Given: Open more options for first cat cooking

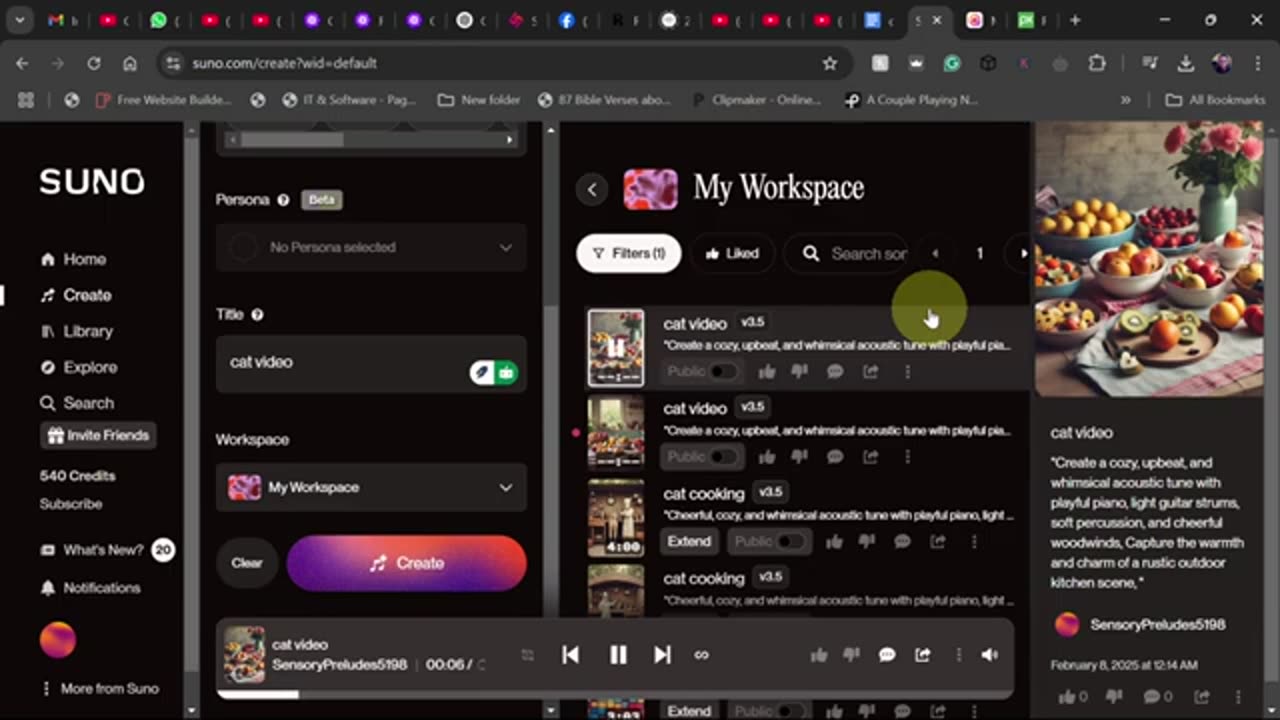Looking at the screenshot, I should tap(974, 542).
